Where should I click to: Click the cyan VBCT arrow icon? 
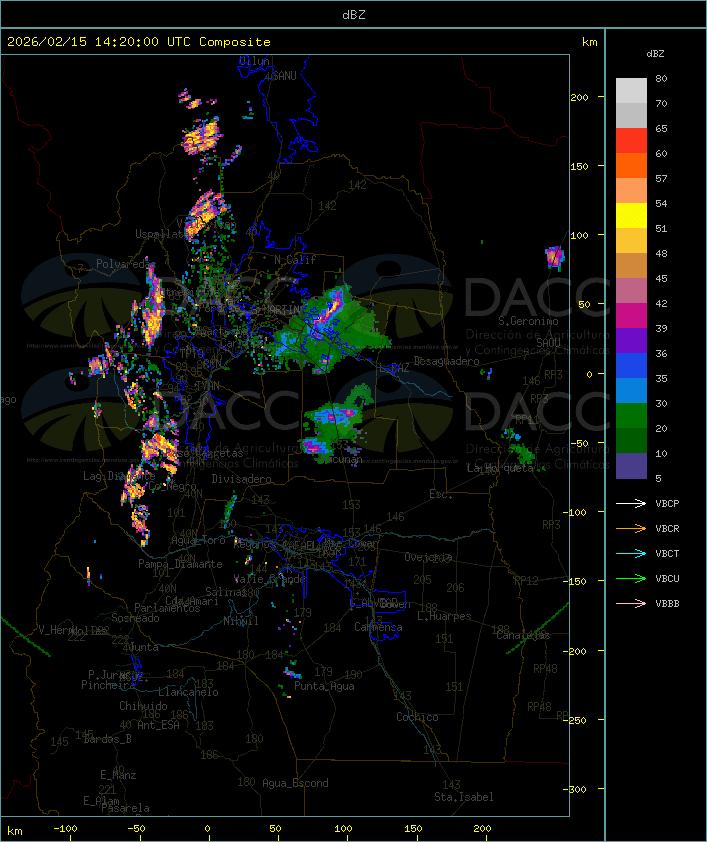(x=631, y=554)
